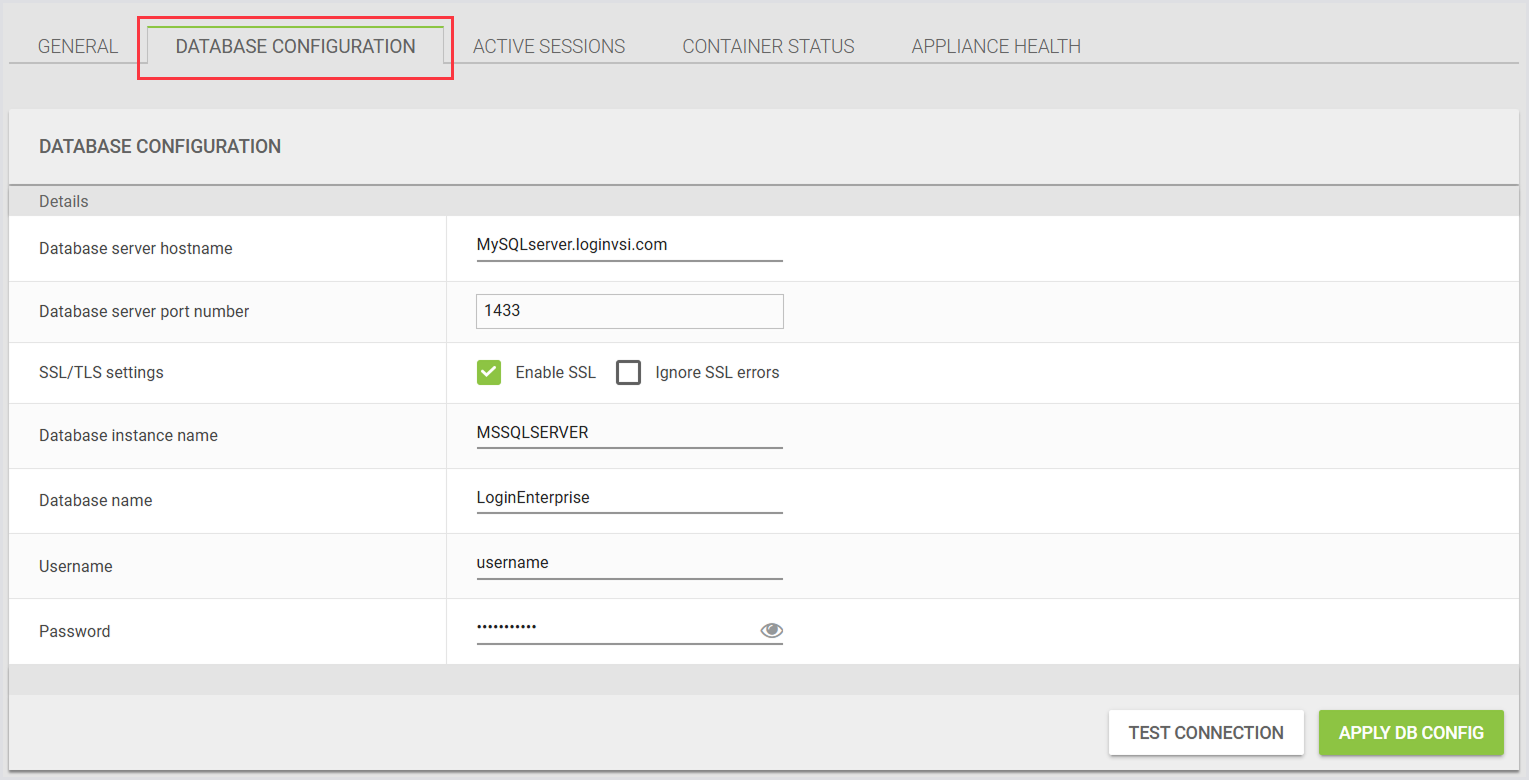Edit the Database instance name field
Viewport: 1529px width, 780px height.
click(x=629, y=433)
